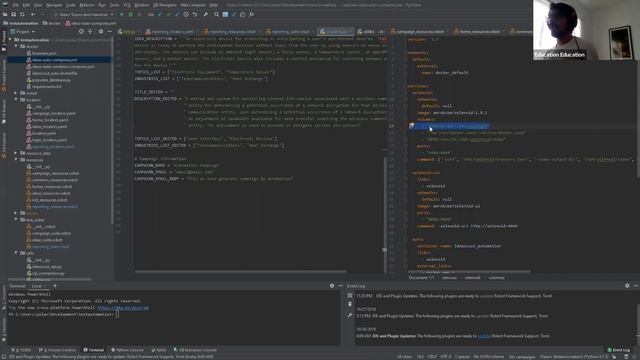Collapse the root project node

coord(10,40)
